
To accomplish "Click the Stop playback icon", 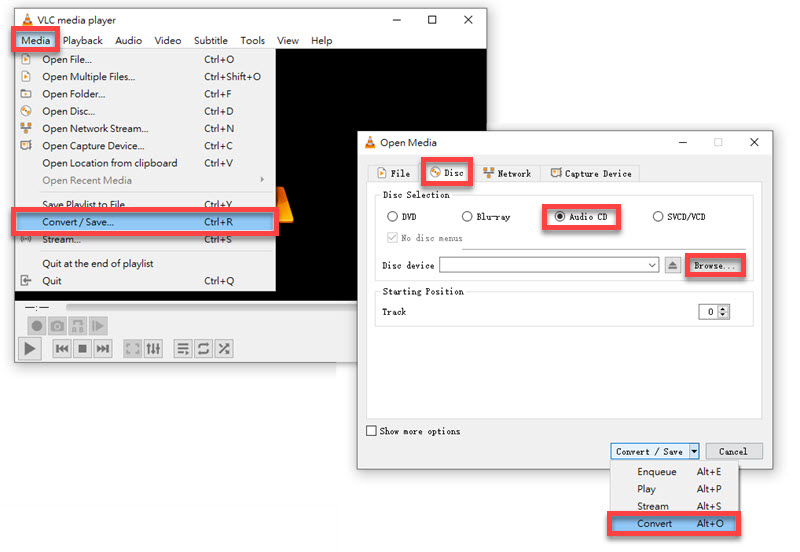I will pos(83,349).
